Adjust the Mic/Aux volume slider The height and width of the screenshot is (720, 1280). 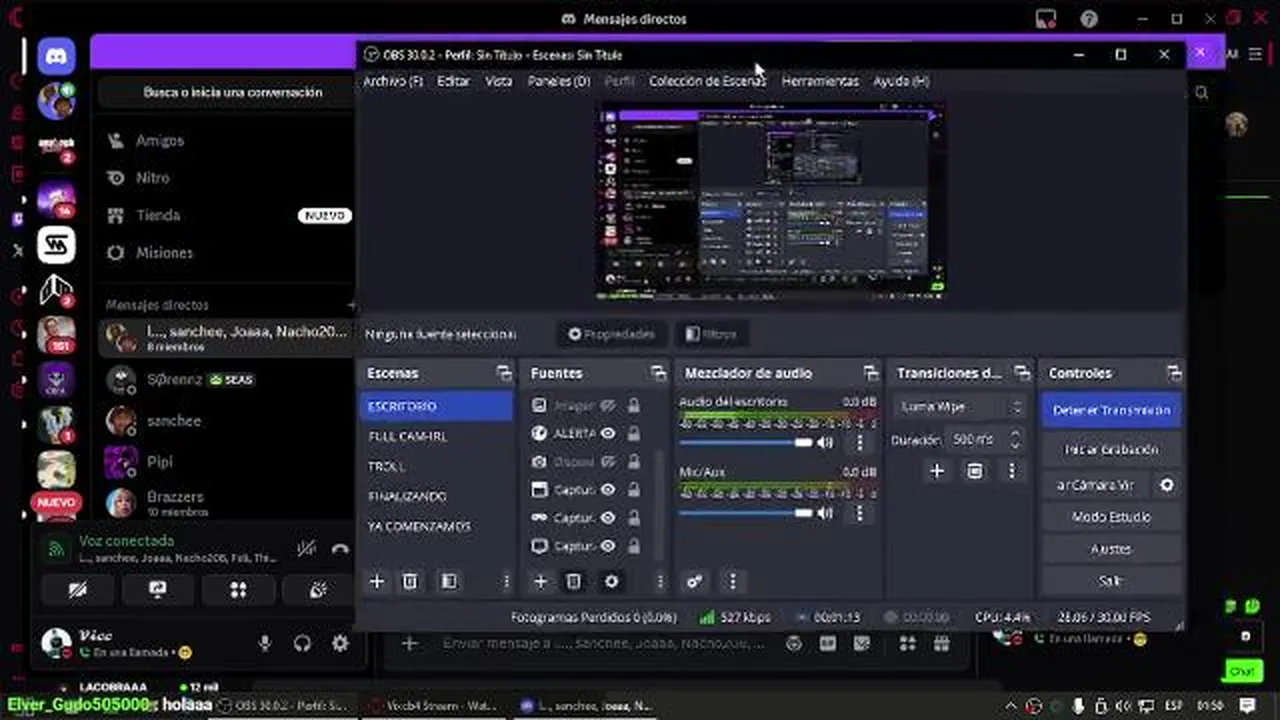pyautogui.click(x=746, y=513)
